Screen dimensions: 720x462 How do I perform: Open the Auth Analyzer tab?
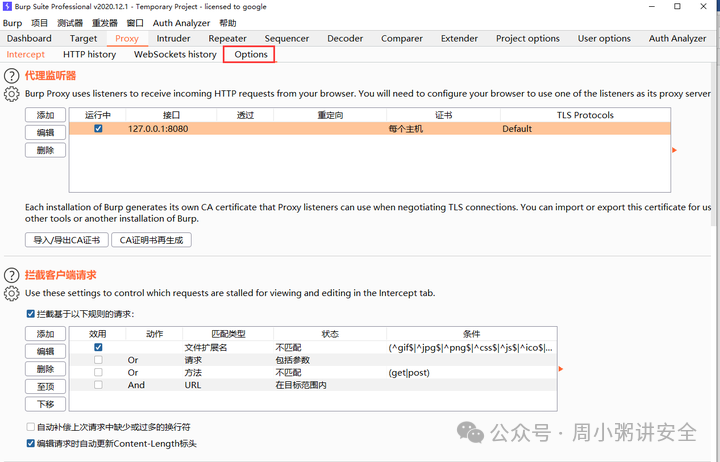677,39
